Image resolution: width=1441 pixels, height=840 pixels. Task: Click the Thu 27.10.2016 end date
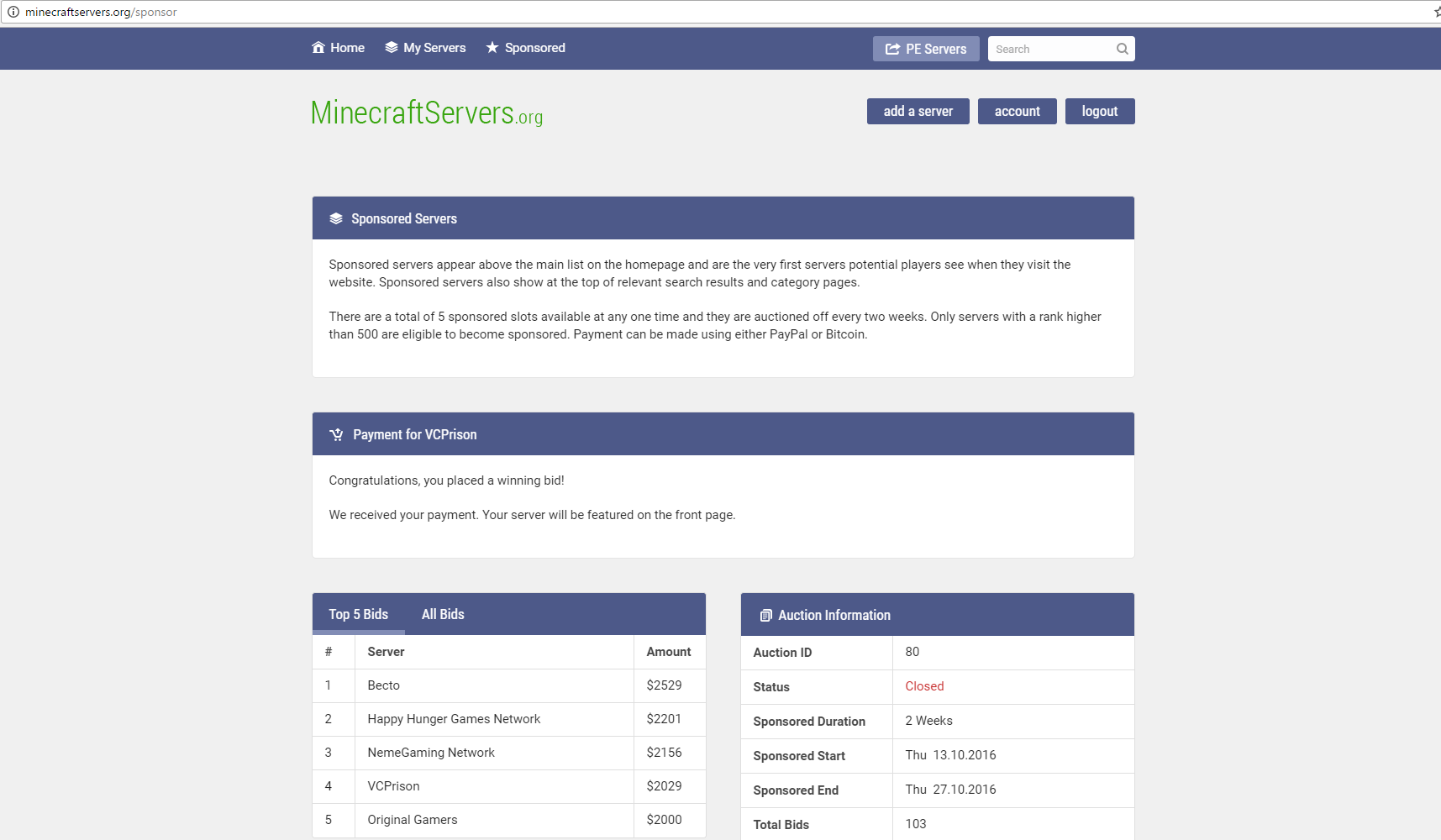(x=951, y=790)
